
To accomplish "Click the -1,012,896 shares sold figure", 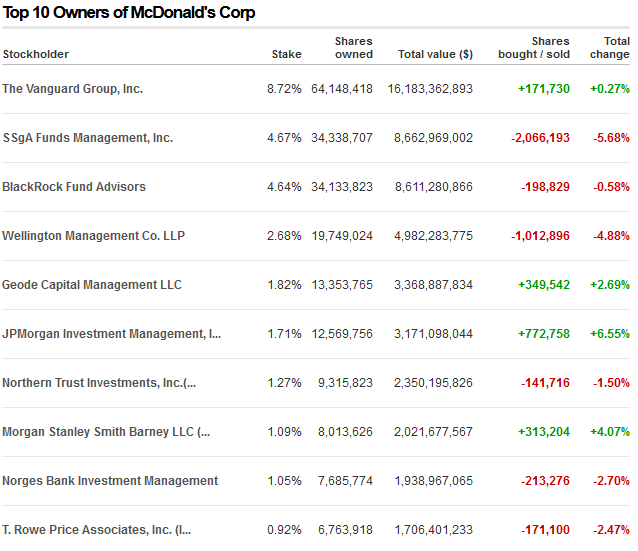I will [x=540, y=236].
